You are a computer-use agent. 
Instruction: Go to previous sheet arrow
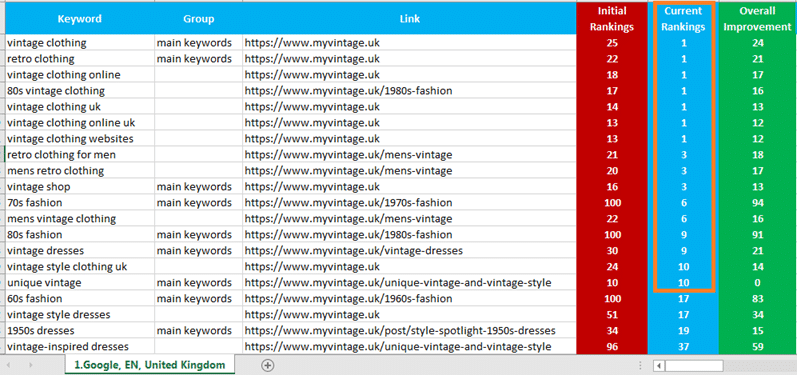point(9,365)
